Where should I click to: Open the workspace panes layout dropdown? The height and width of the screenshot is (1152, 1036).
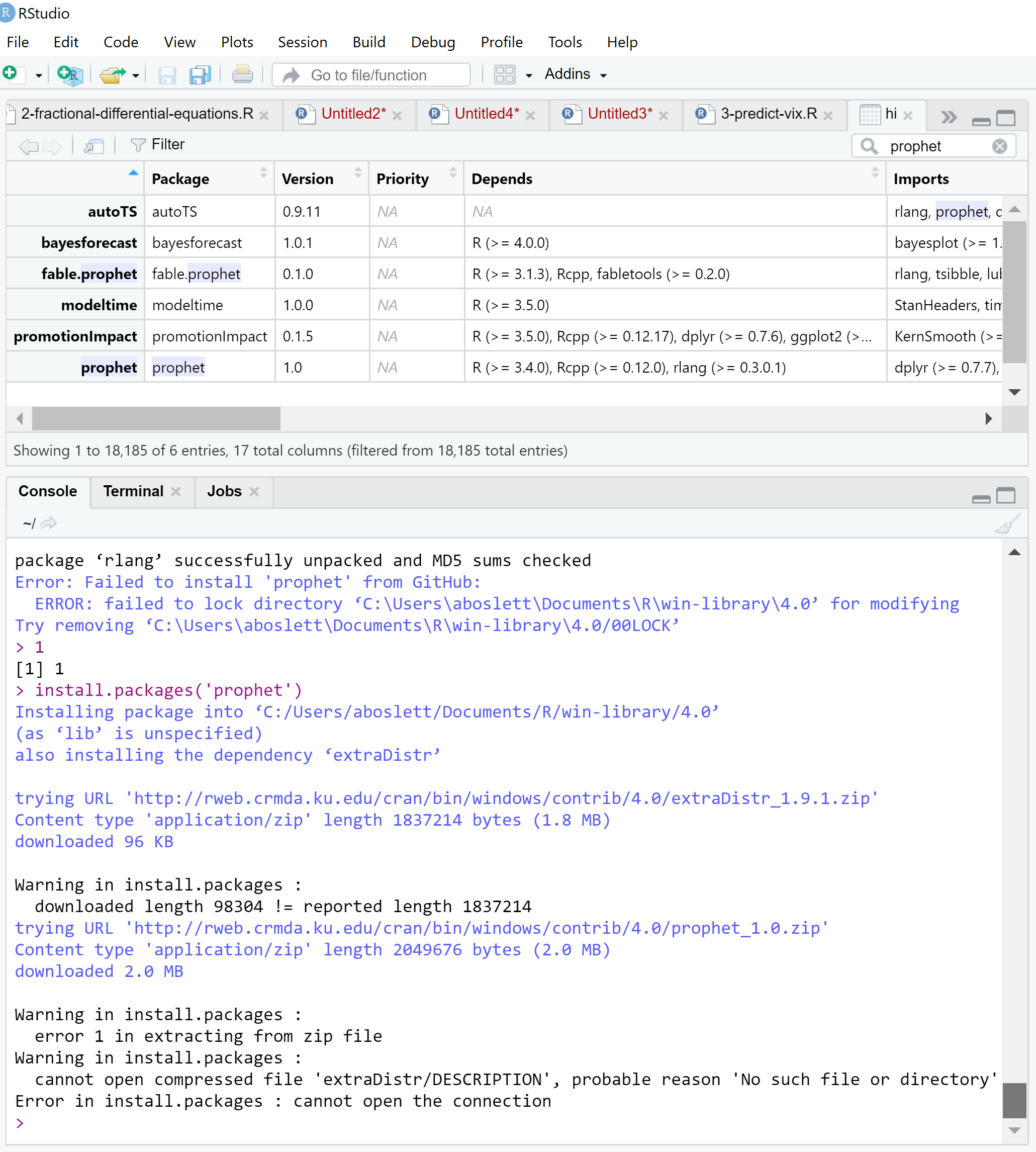tap(504, 74)
